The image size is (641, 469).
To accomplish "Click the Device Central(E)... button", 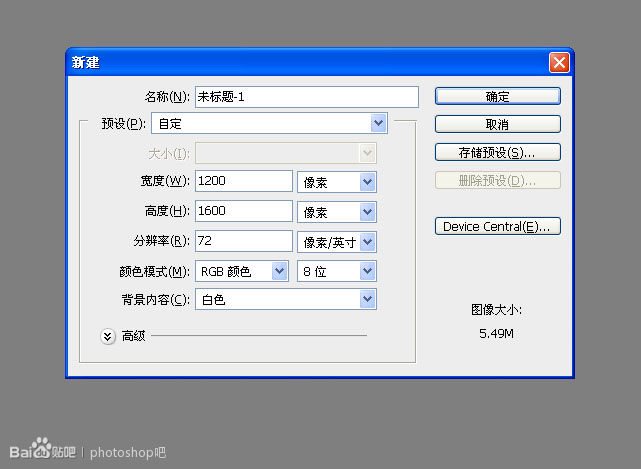I will pos(498,226).
